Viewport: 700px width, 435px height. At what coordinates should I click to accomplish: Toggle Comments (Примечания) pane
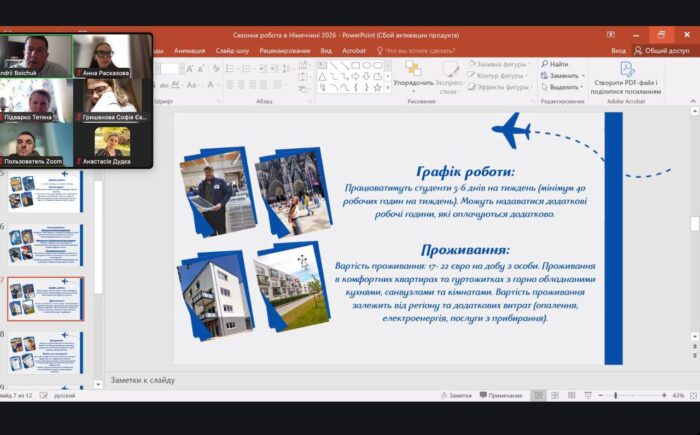[499, 396]
